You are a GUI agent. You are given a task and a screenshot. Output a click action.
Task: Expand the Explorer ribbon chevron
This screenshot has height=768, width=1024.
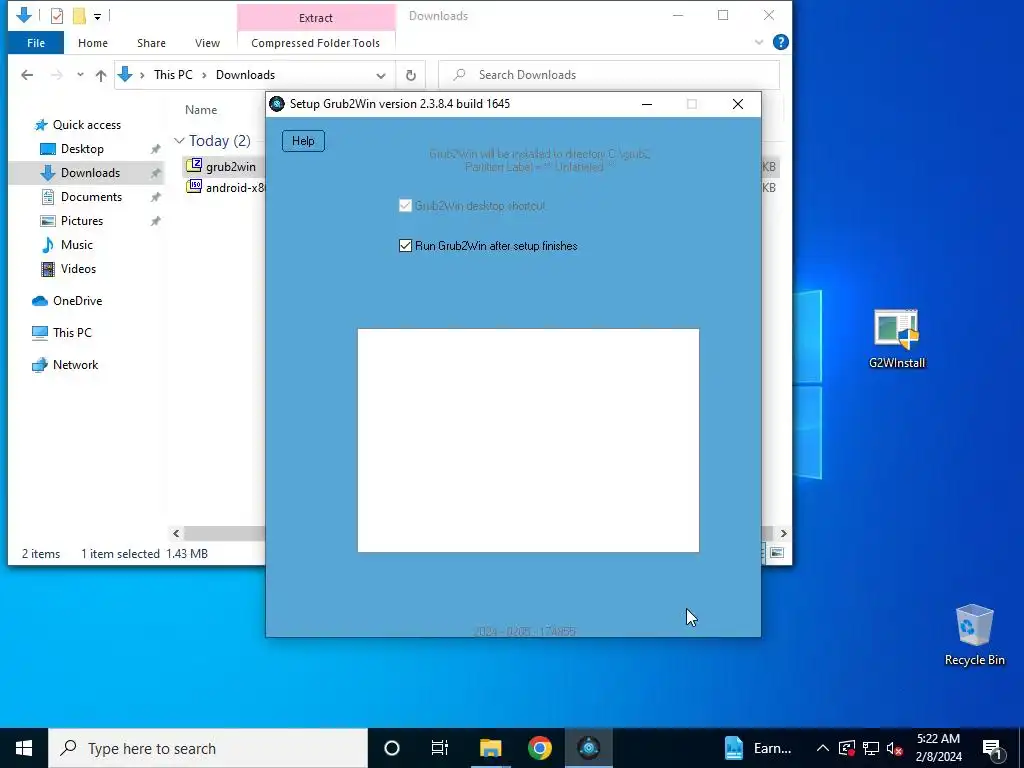click(759, 42)
